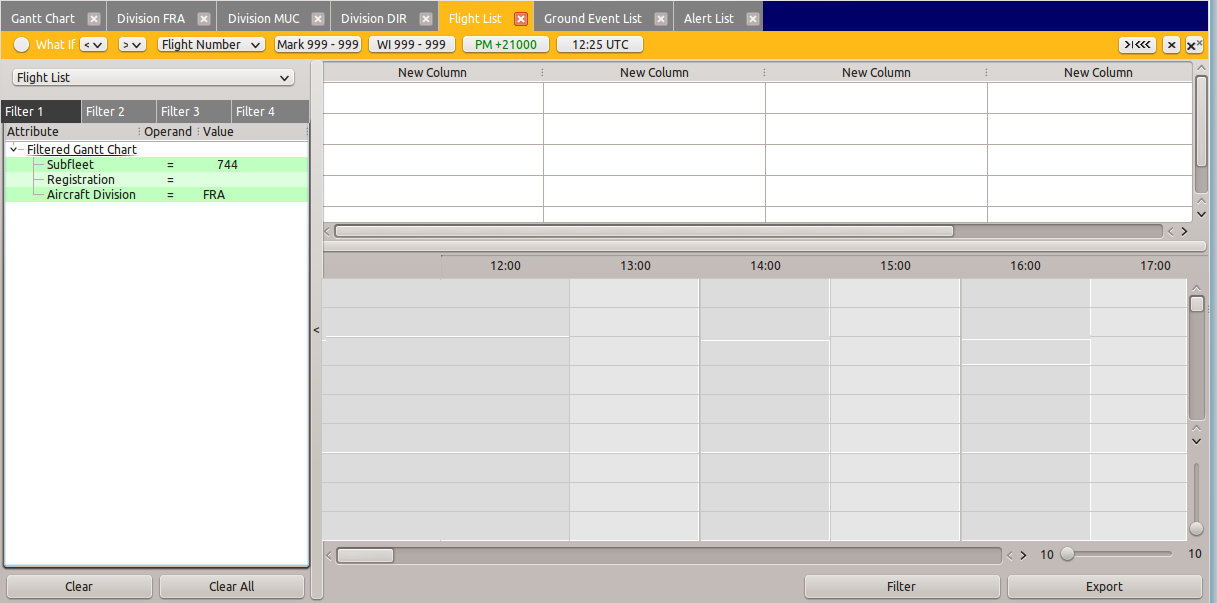The height and width of the screenshot is (603, 1217).
Task: Select the Filter 2 tab
Action: click(105, 112)
